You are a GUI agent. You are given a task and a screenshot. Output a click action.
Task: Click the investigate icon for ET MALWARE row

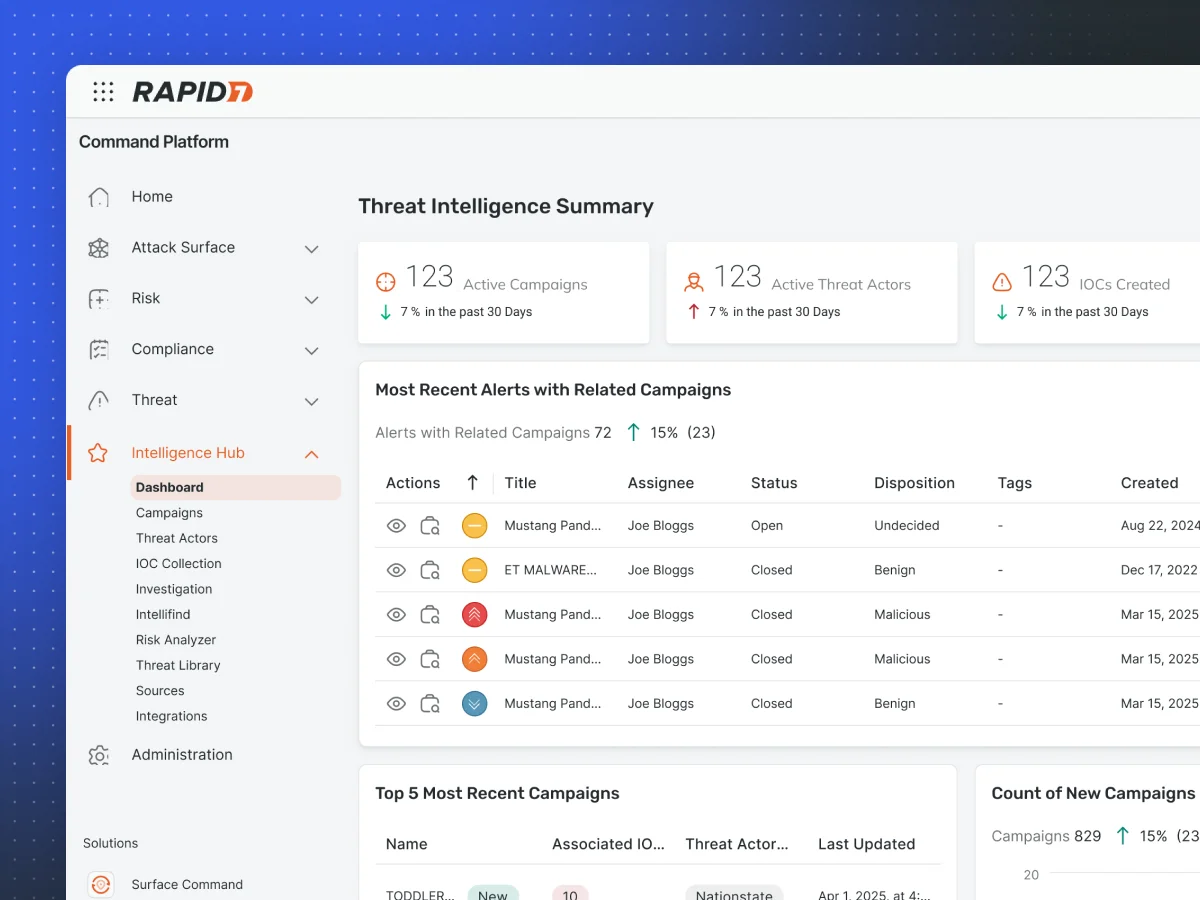430,570
